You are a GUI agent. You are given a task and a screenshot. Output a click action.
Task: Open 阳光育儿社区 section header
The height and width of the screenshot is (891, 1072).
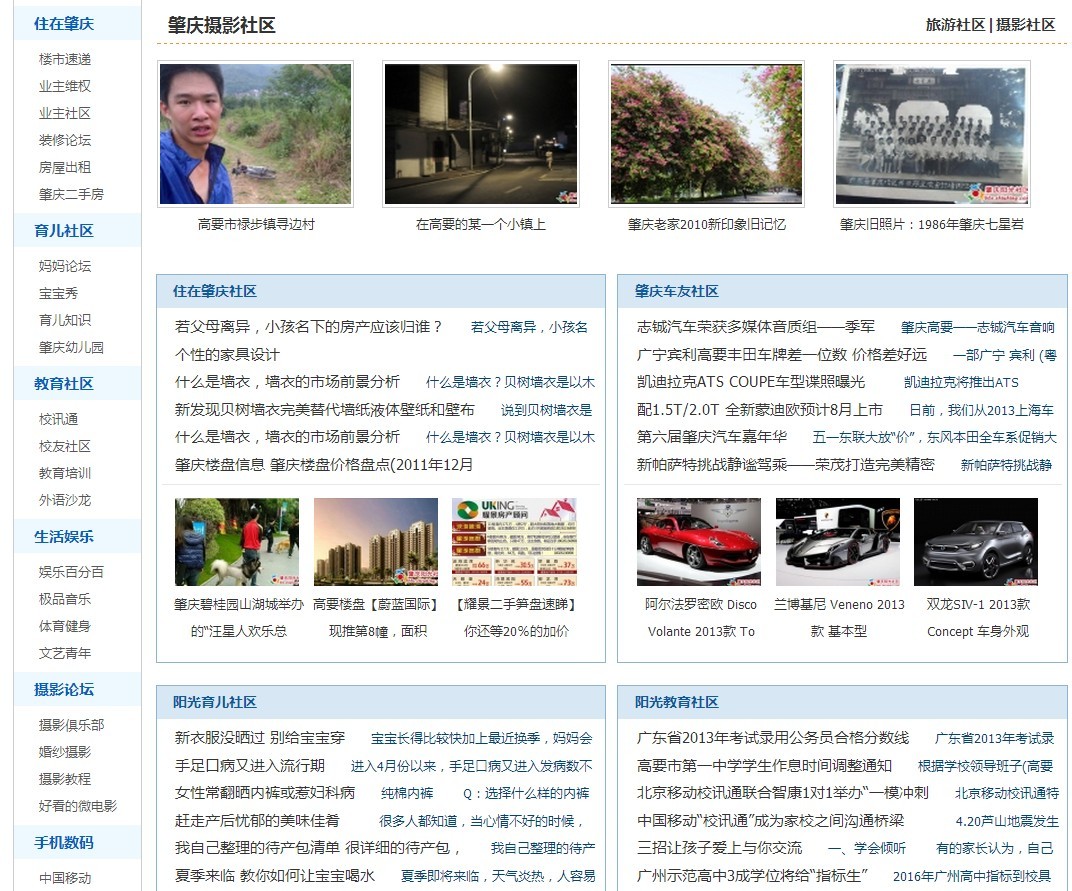(215, 702)
